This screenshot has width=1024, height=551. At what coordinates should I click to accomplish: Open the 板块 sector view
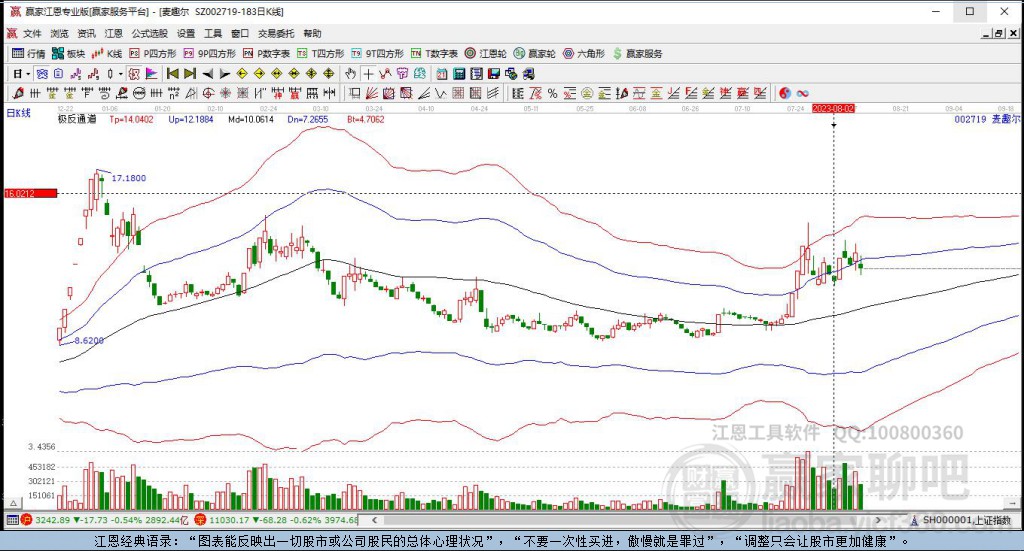(69, 54)
